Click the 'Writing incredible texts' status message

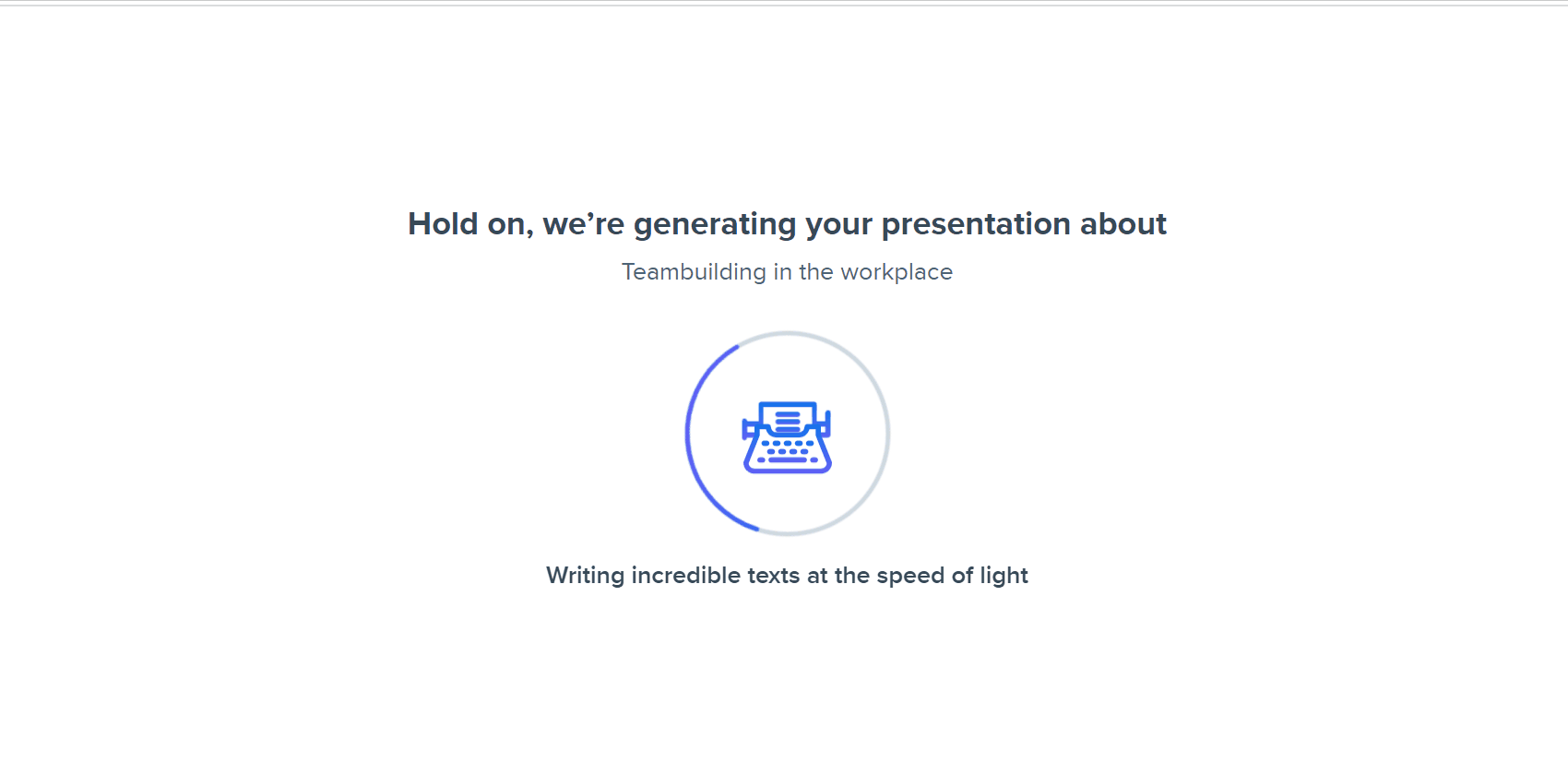[787, 576]
